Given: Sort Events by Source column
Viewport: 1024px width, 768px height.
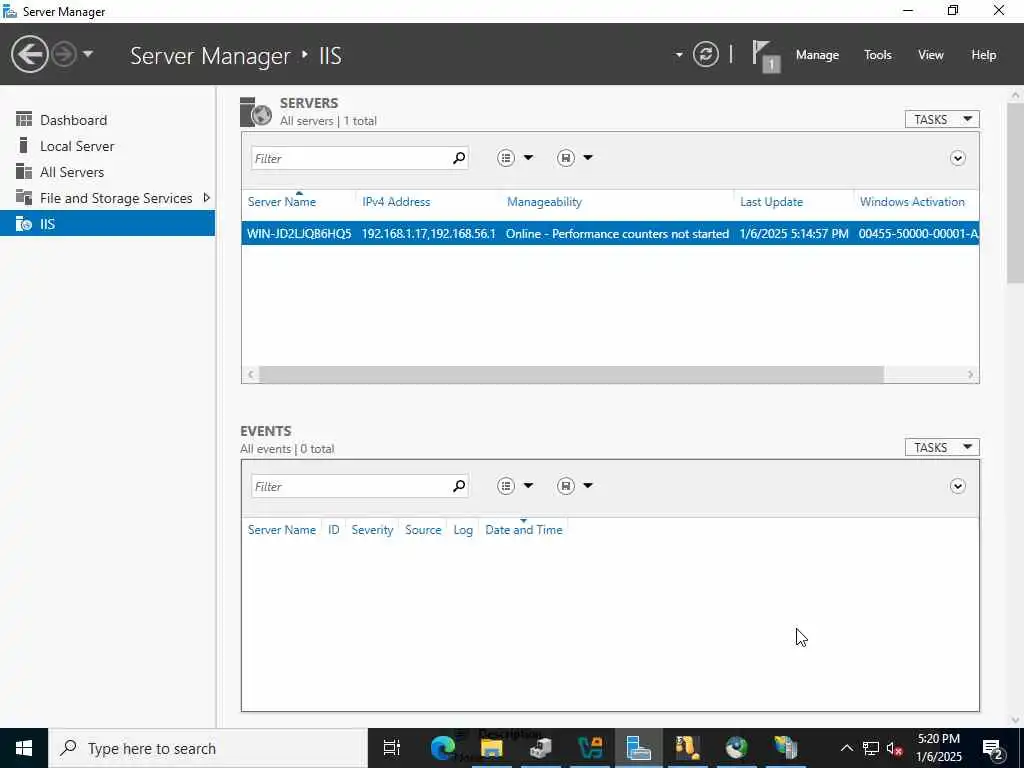Looking at the screenshot, I should [423, 530].
